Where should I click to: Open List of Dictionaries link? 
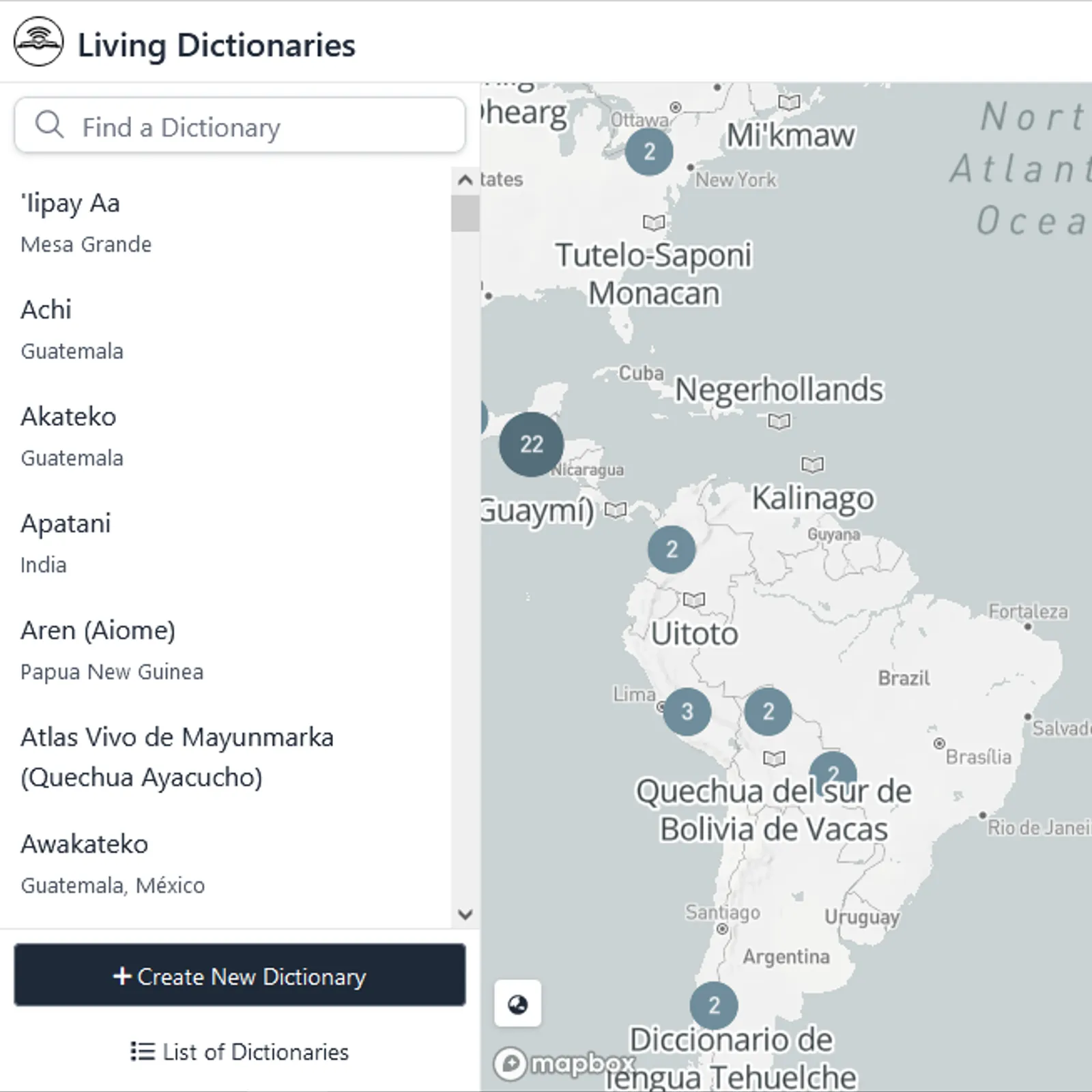[x=240, y=1052]
